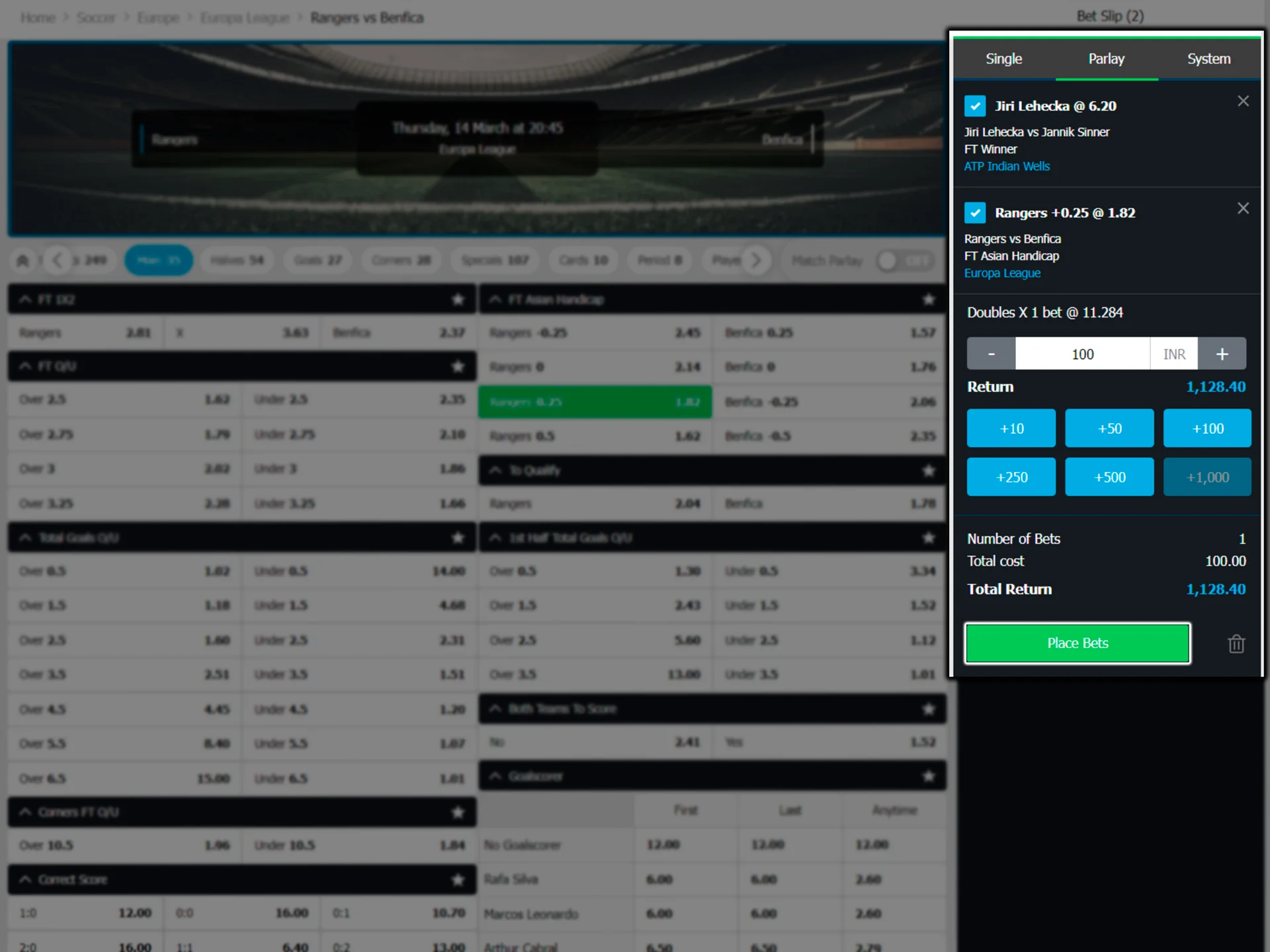Decrease stake with the minus stepper
Screen dimensions: 1270x952
click(991, 354)
